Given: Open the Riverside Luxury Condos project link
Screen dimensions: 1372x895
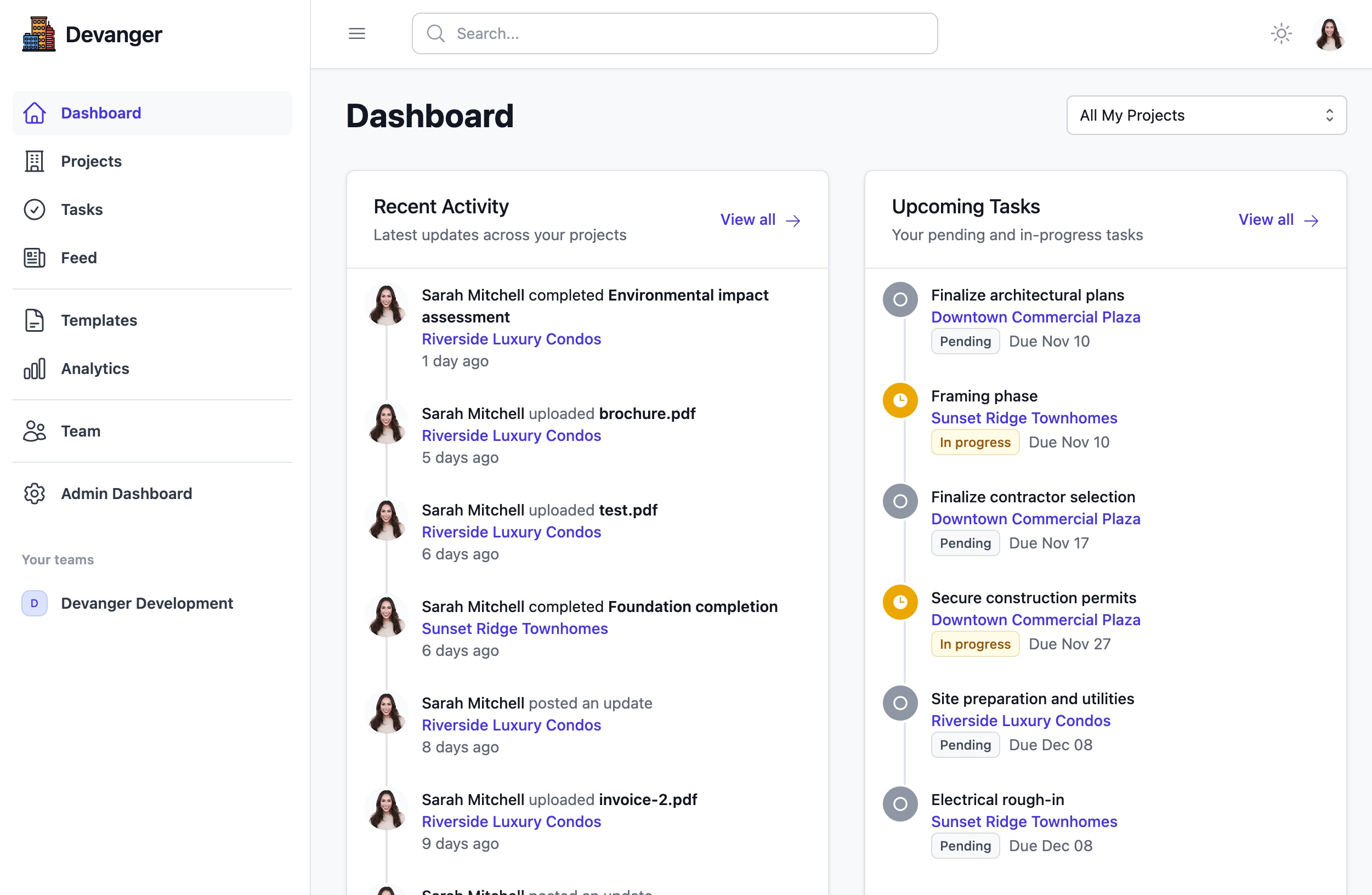Looking at the screenshot, I should click(511, 338).
